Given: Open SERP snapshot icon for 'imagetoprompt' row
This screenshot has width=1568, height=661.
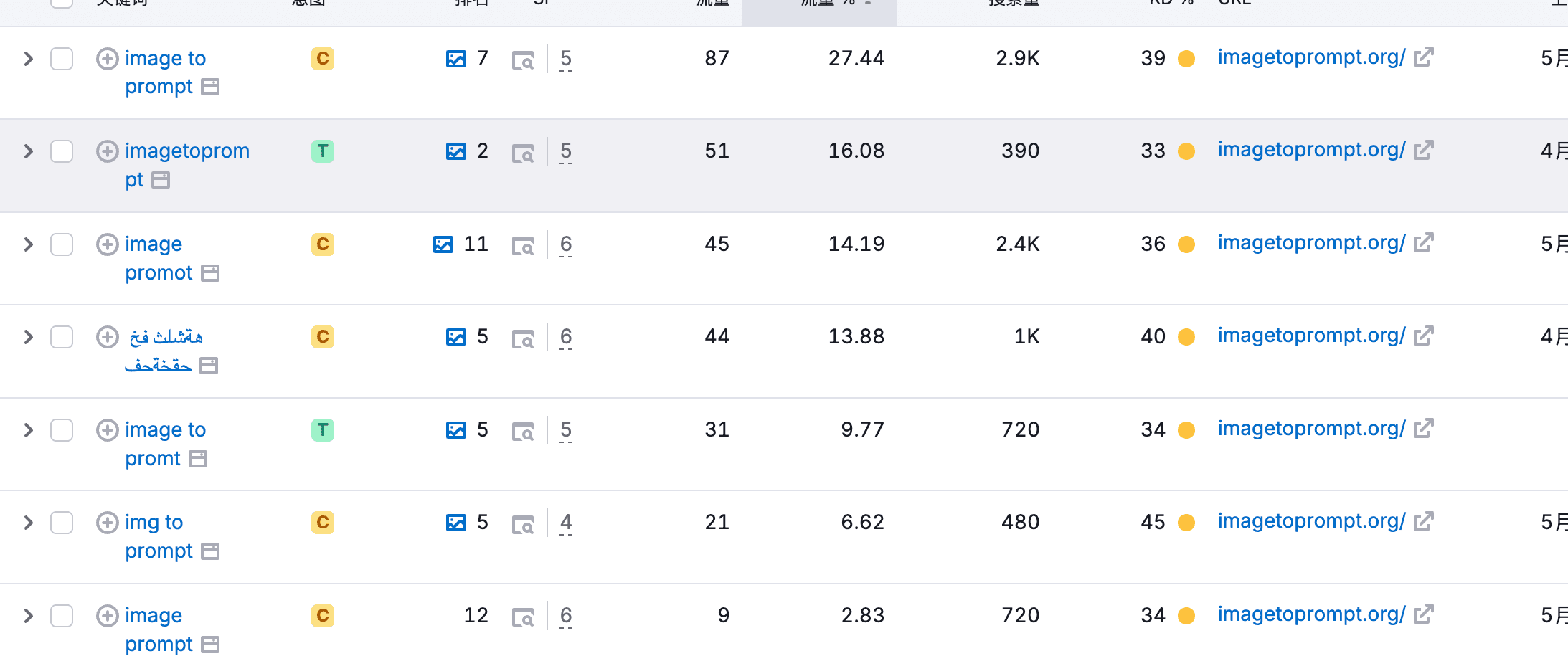Looking at the screenshot, I should [523, 153].
